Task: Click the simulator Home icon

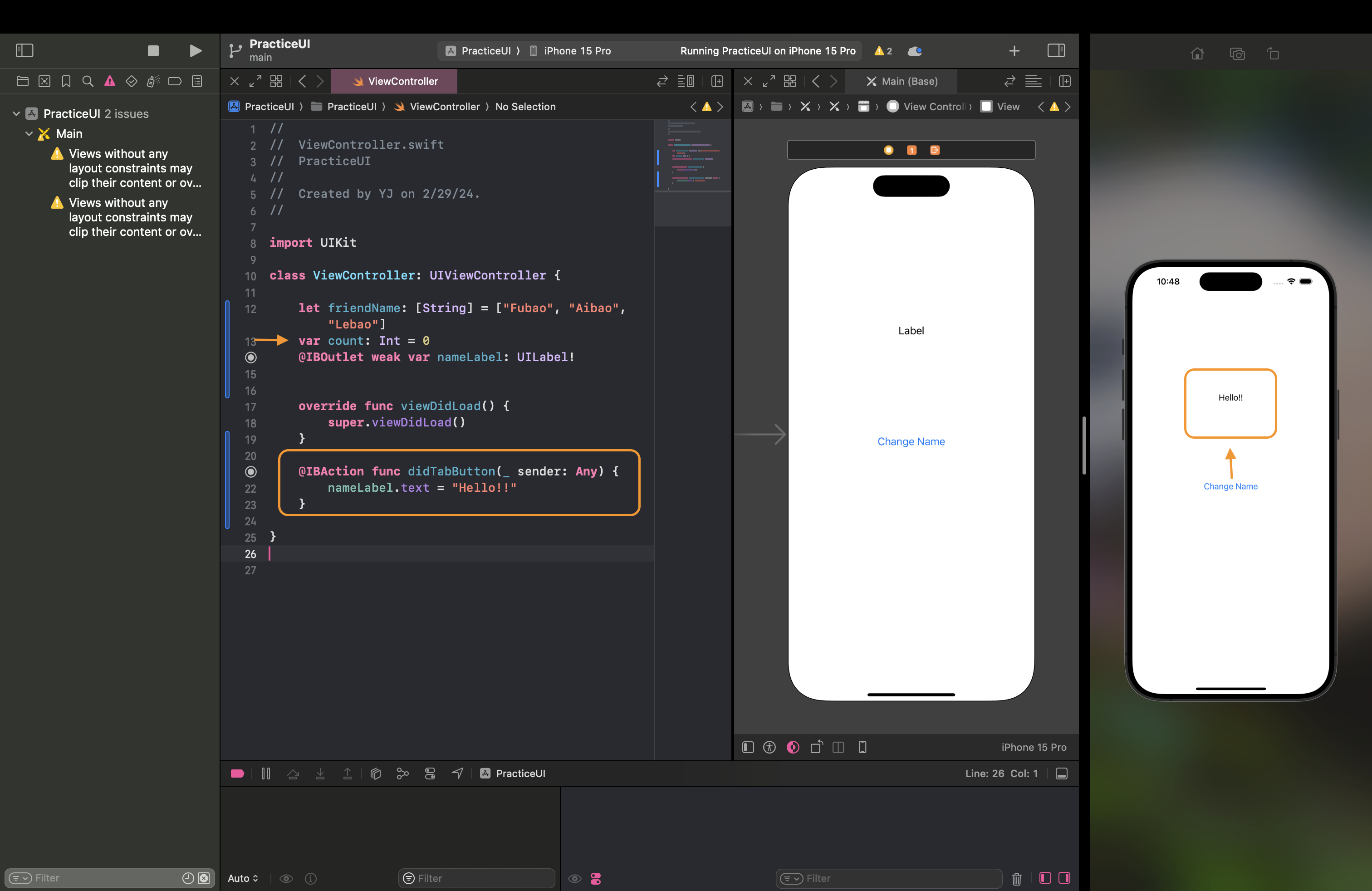Action: pyautogui.click(x=1197, y=54)
